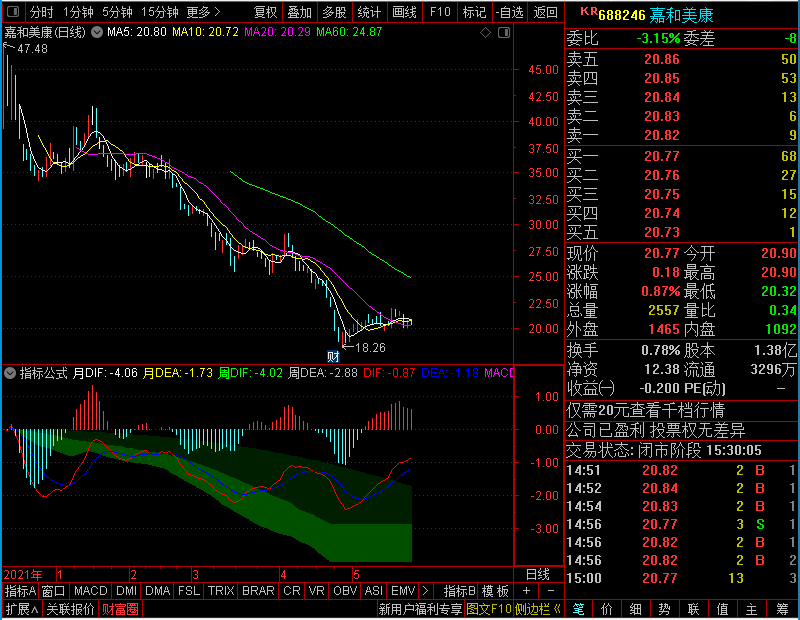This screenshot has height=620, width=800.
Task: Select the 筹 chip distribution tab
Action: (783, 609)
